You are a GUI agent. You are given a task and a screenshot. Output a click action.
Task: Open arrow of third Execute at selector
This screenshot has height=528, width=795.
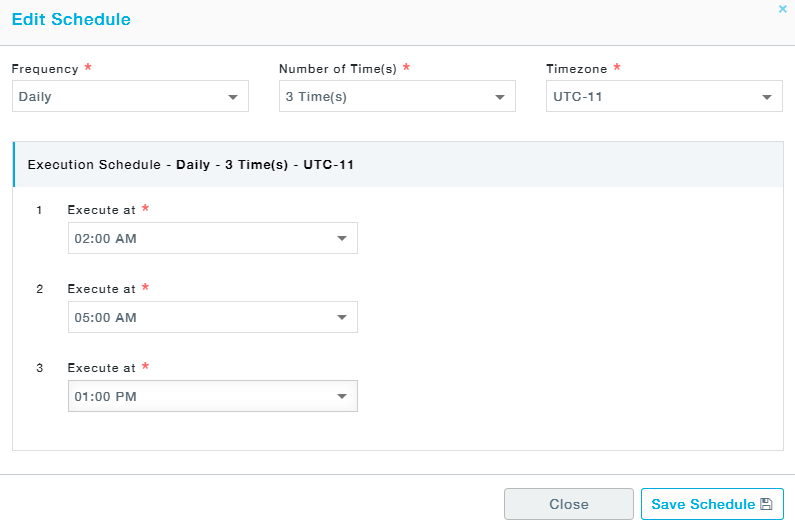342,397
